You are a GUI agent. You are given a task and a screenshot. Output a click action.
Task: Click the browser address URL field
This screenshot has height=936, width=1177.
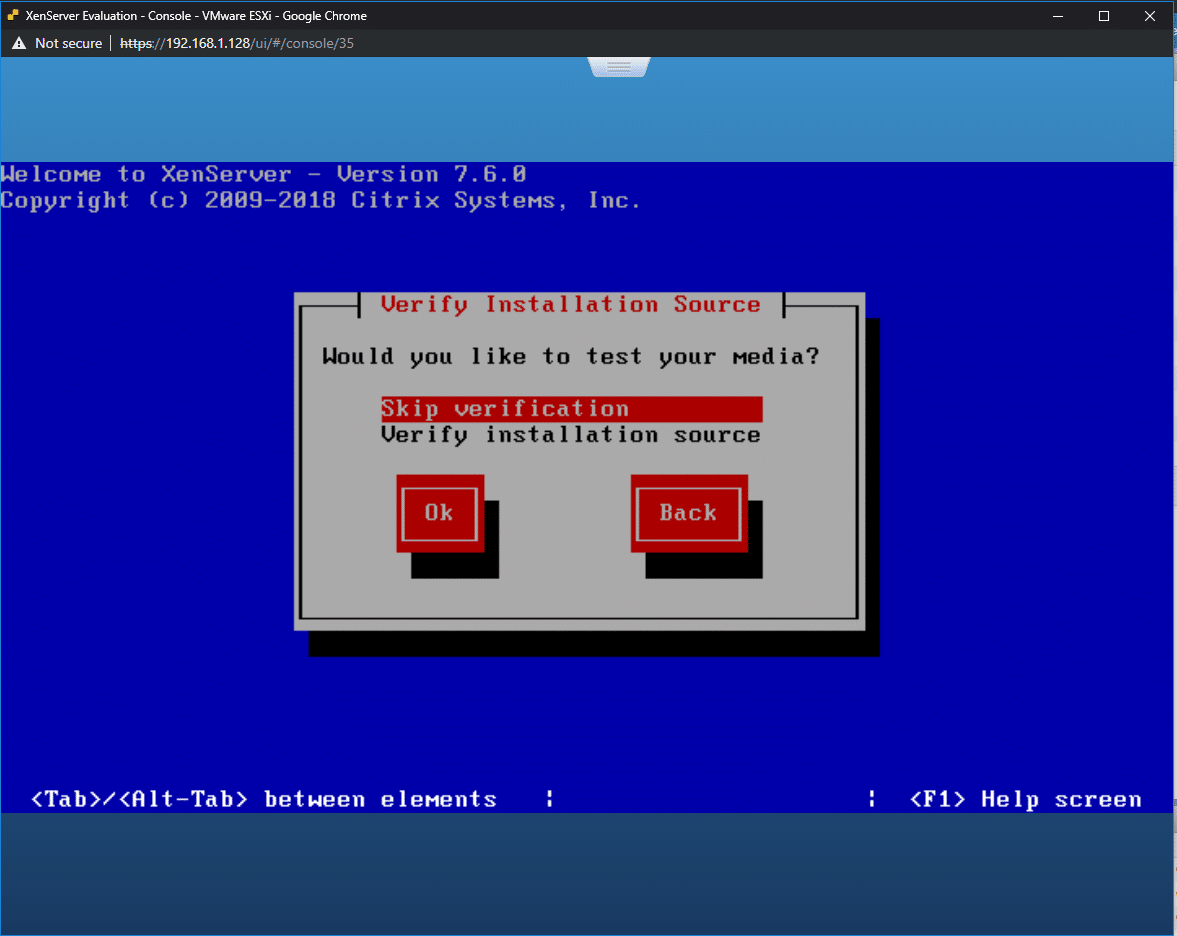coord(236,44)
